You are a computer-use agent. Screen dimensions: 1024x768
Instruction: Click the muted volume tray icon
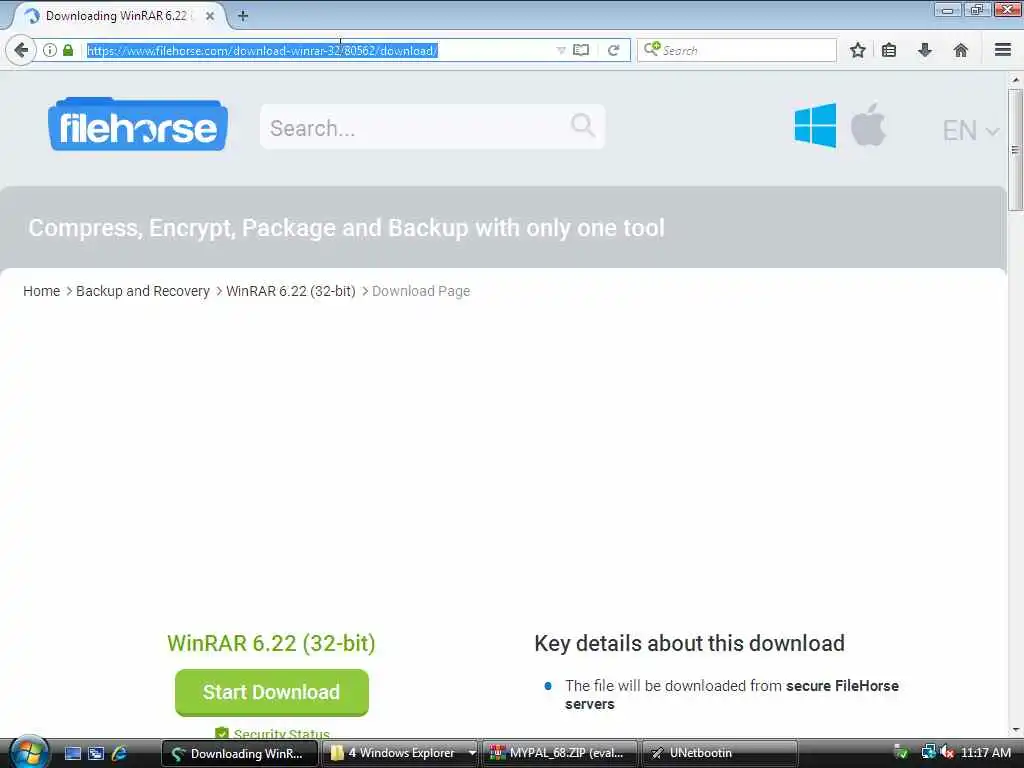coord(948,752)
